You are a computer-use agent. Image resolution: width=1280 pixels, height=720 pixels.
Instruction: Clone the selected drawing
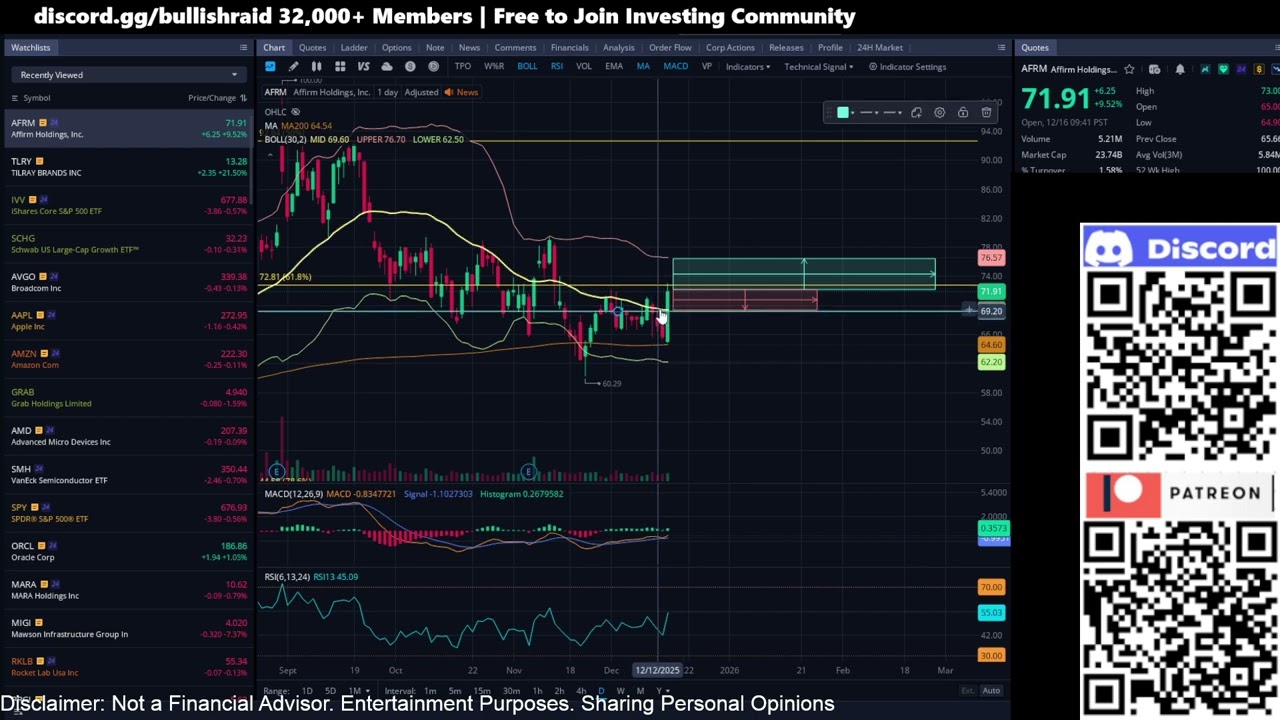[916, 113]
